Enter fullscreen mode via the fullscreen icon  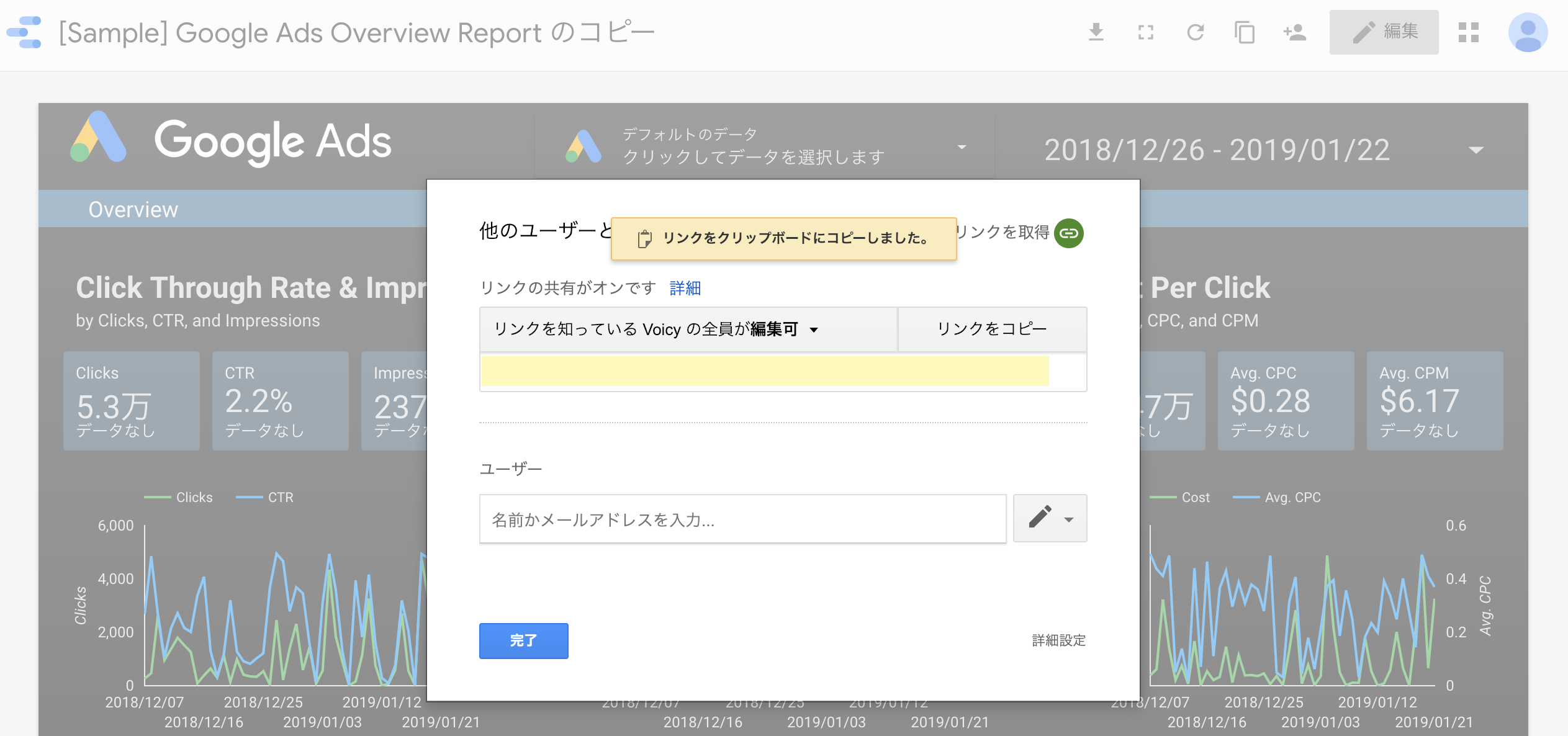1146,32
